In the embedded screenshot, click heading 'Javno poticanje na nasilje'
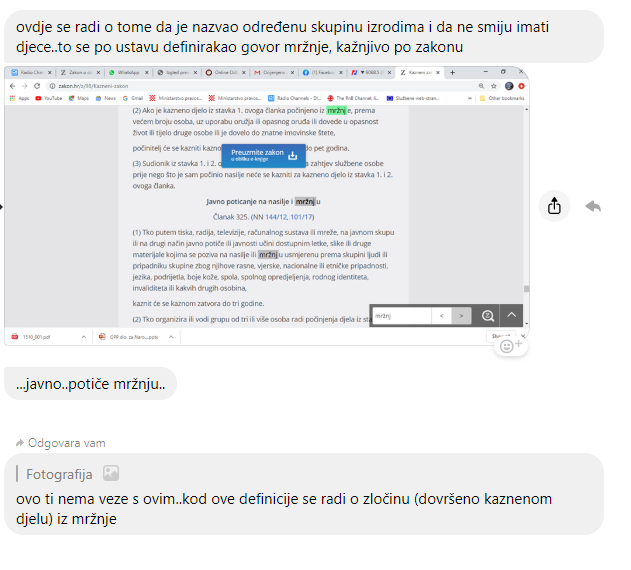Viewport: 631px width, 570px height. [x=263, y=201]
